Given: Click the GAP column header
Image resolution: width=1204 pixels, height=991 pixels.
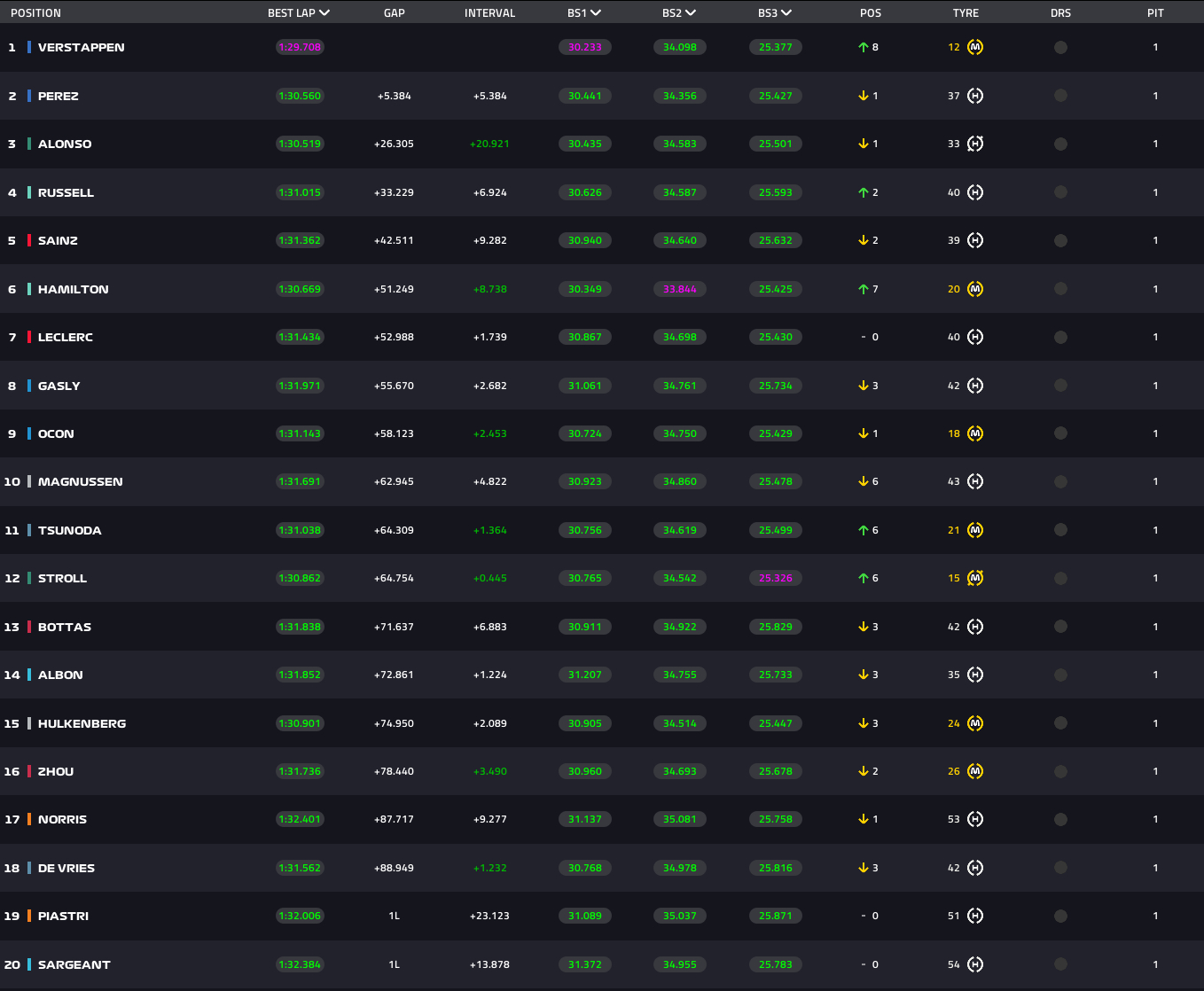Looking at the screenshot, I should (395, 13).
